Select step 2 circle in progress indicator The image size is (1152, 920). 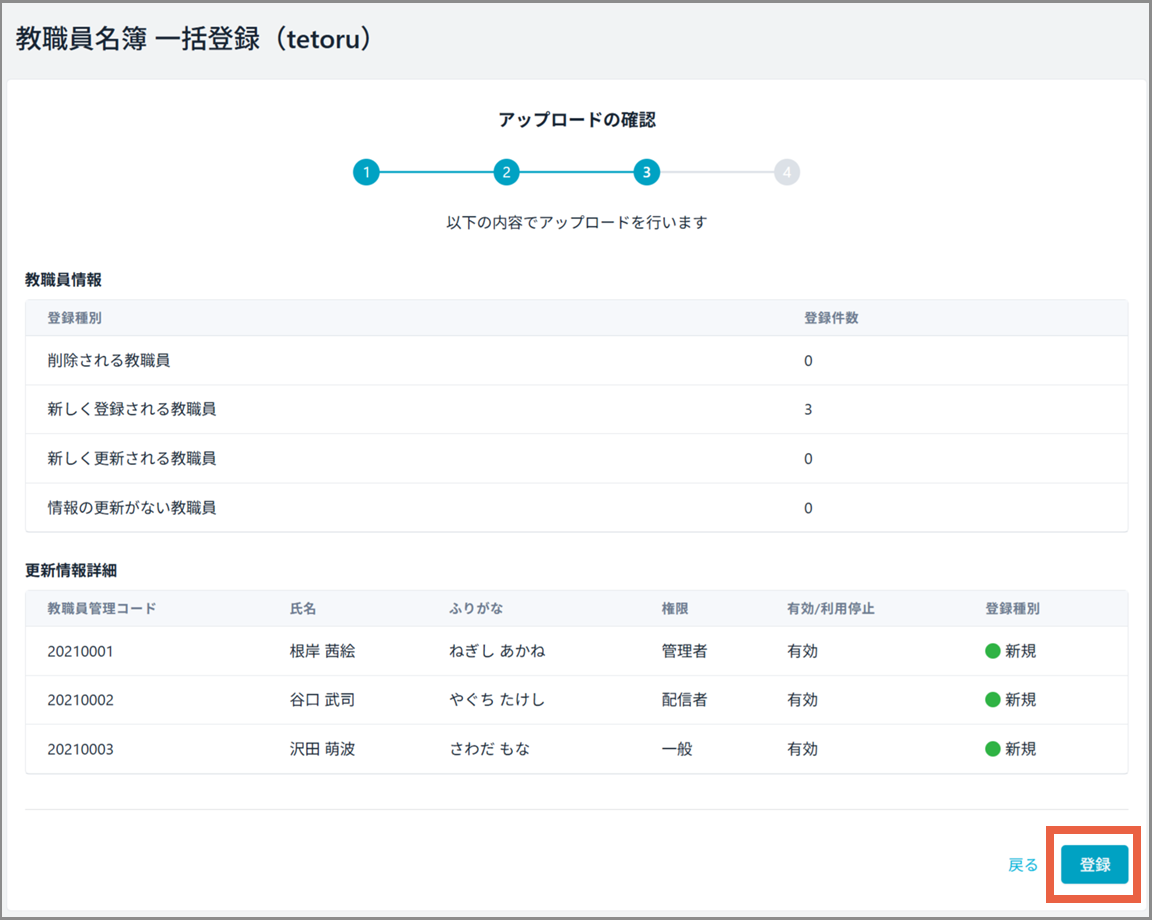[x=506, y=173]
